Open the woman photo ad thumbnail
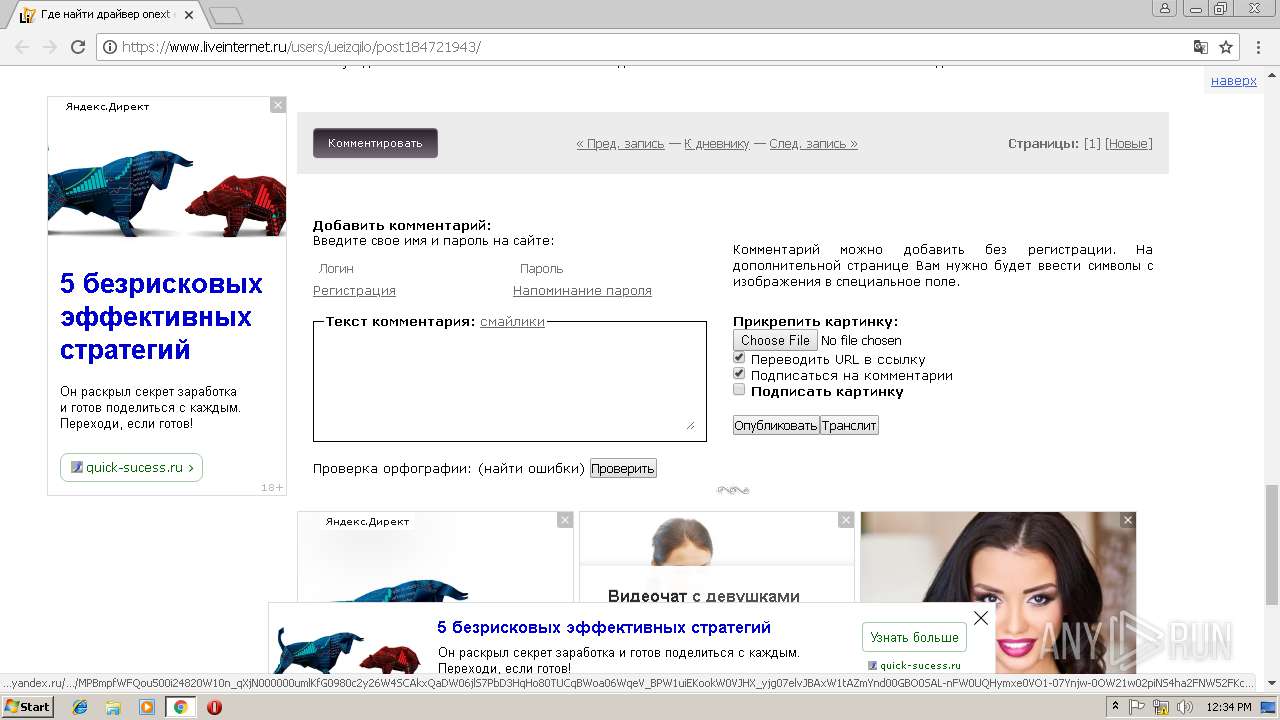Image resolution: width=1280 pixels, height=720 pixels. point(998,592)
